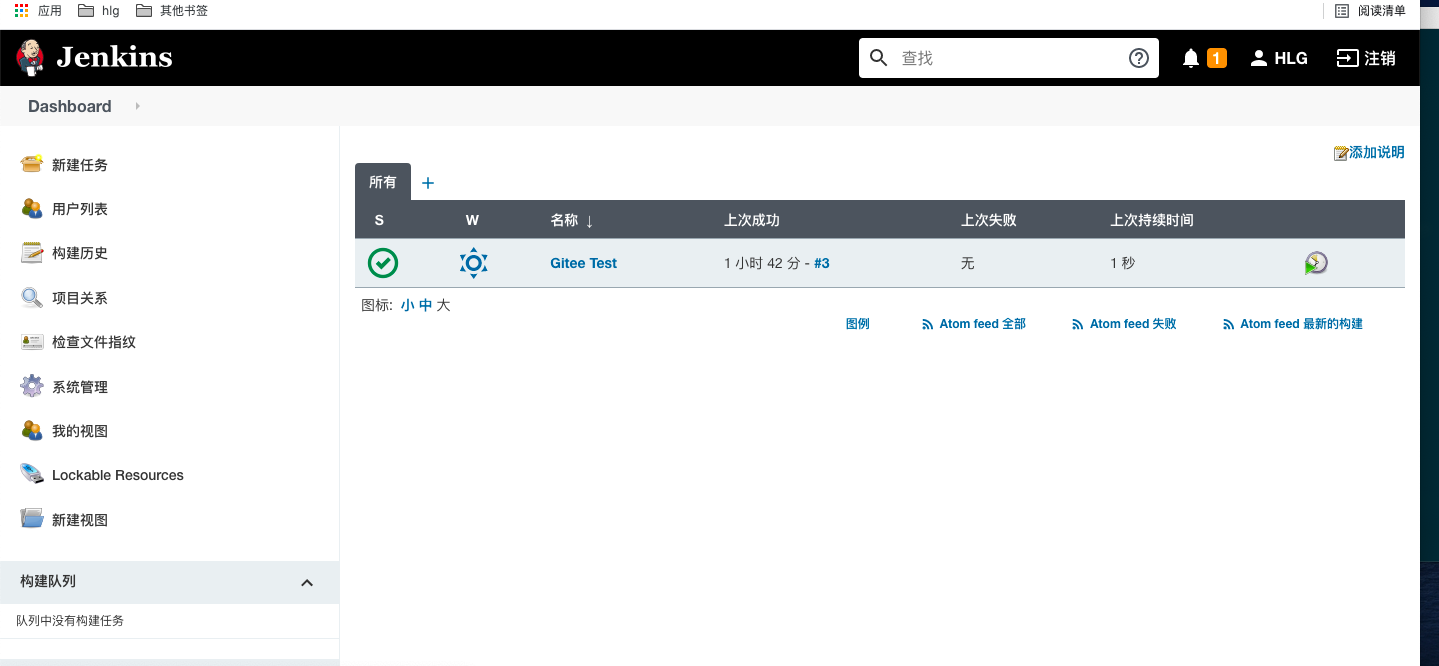Image resolution: width=1439 pixels, height=666 pixels.
Task: Sort the table by 名称 column
Action: 572,220
